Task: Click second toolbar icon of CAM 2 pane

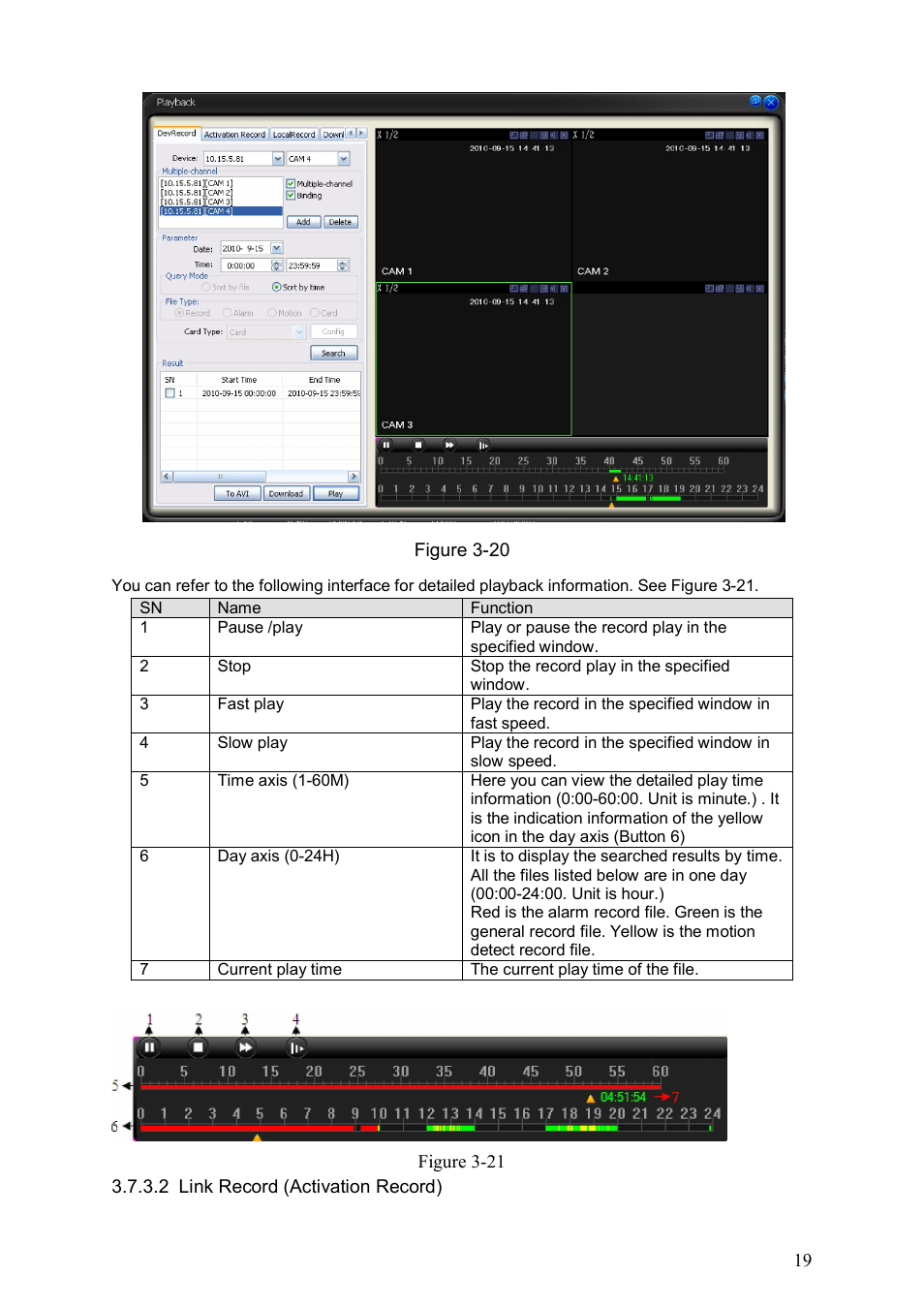Action: coord(720,135)
